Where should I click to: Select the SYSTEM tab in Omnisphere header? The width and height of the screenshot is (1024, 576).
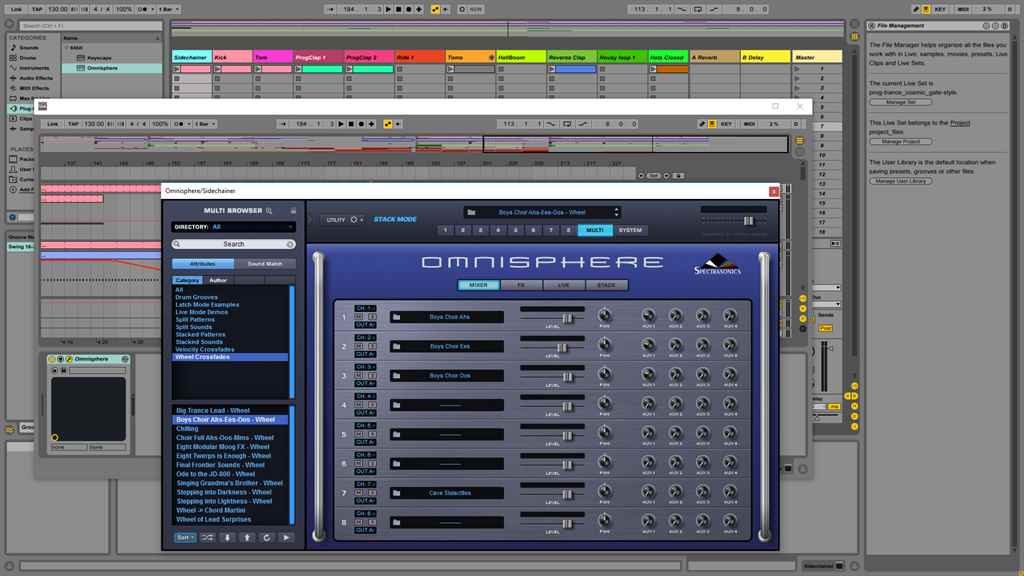pyautogui.click(x=630, y=231)
